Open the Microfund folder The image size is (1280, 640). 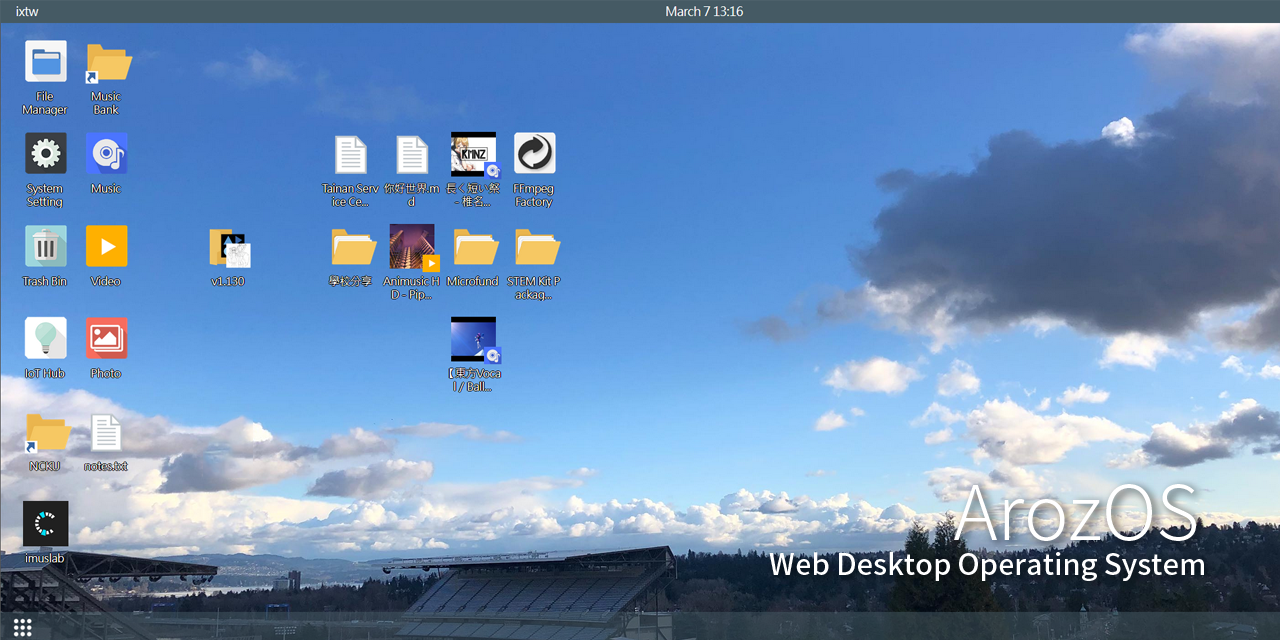click(473, 247)
